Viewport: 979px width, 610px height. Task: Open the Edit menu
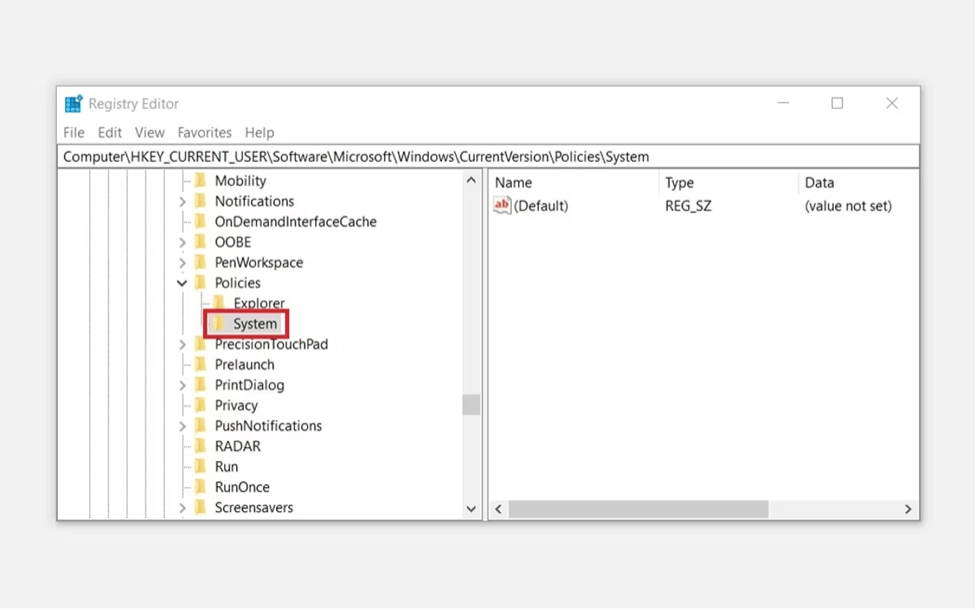click(x=109, y=133)
